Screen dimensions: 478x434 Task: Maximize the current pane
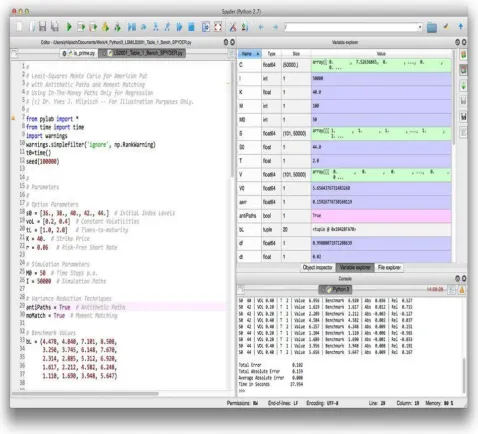coord(206,27)
